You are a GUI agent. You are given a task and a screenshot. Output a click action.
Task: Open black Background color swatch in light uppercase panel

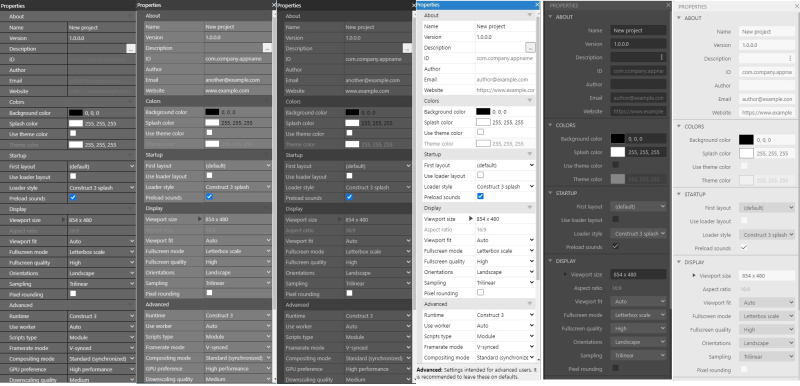coord(746,140)
